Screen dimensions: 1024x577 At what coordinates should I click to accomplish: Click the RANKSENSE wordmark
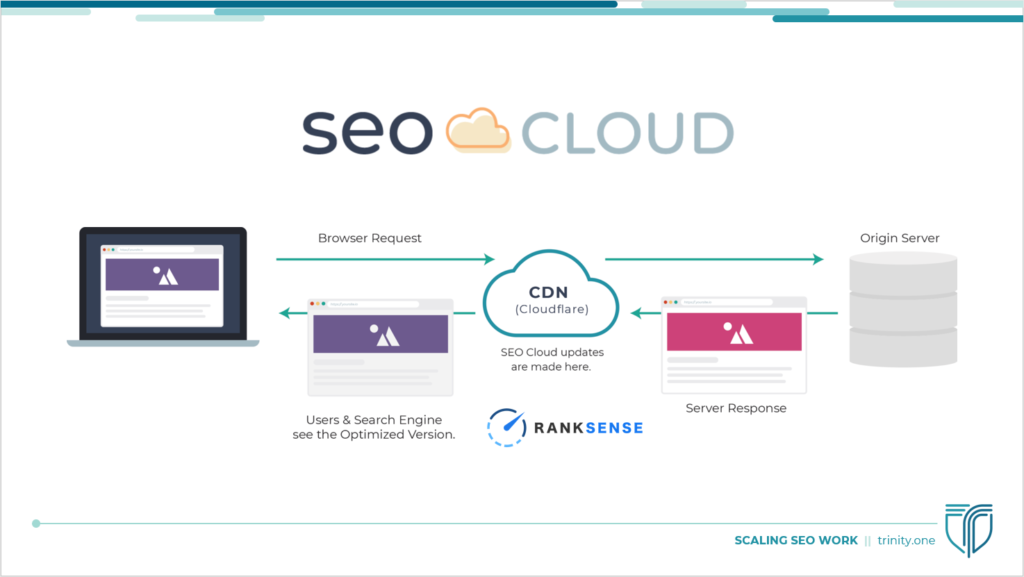point(588,428)
